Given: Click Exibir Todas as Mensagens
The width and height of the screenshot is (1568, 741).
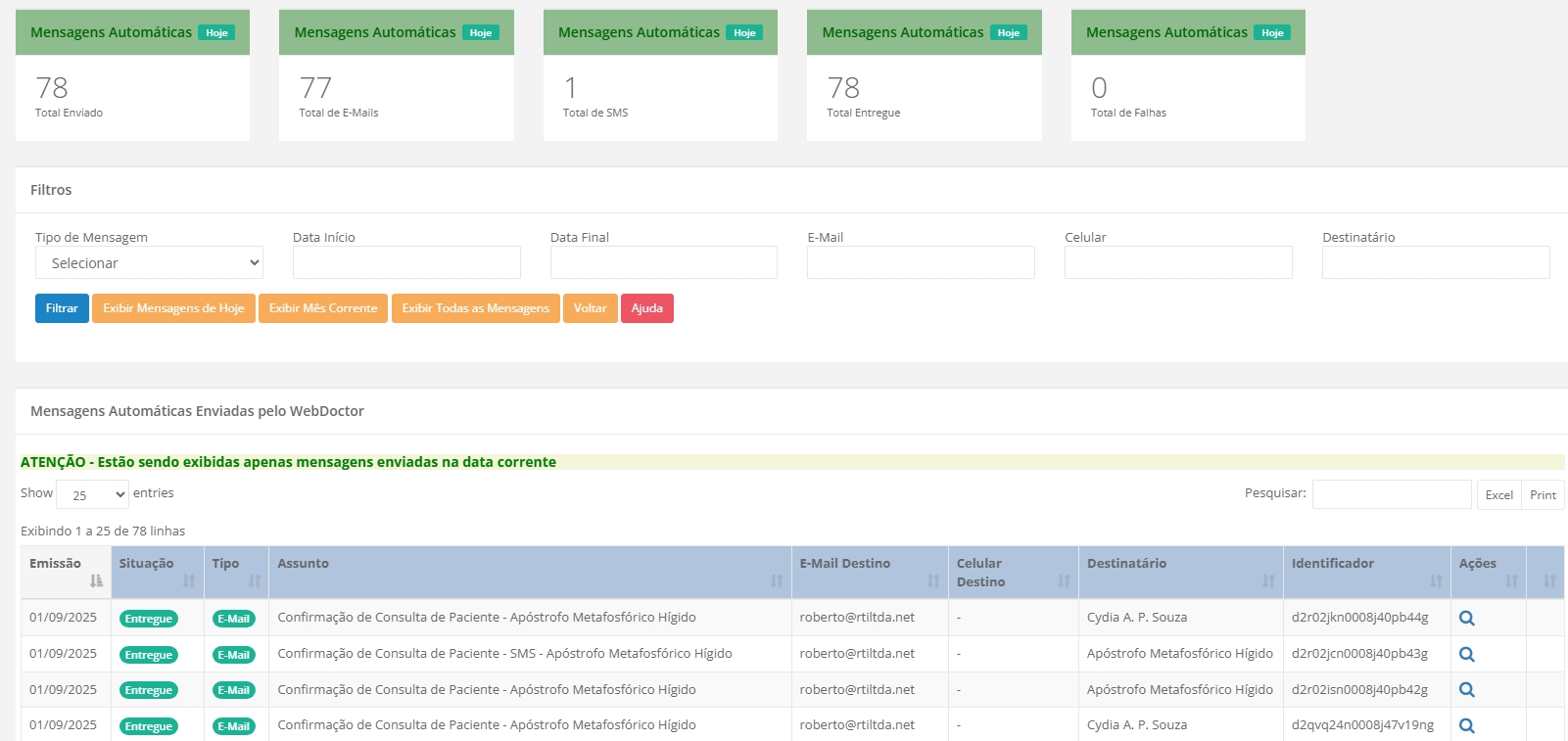Looking at the screenshot, I should pyautogui.click(x=475, y=308).
